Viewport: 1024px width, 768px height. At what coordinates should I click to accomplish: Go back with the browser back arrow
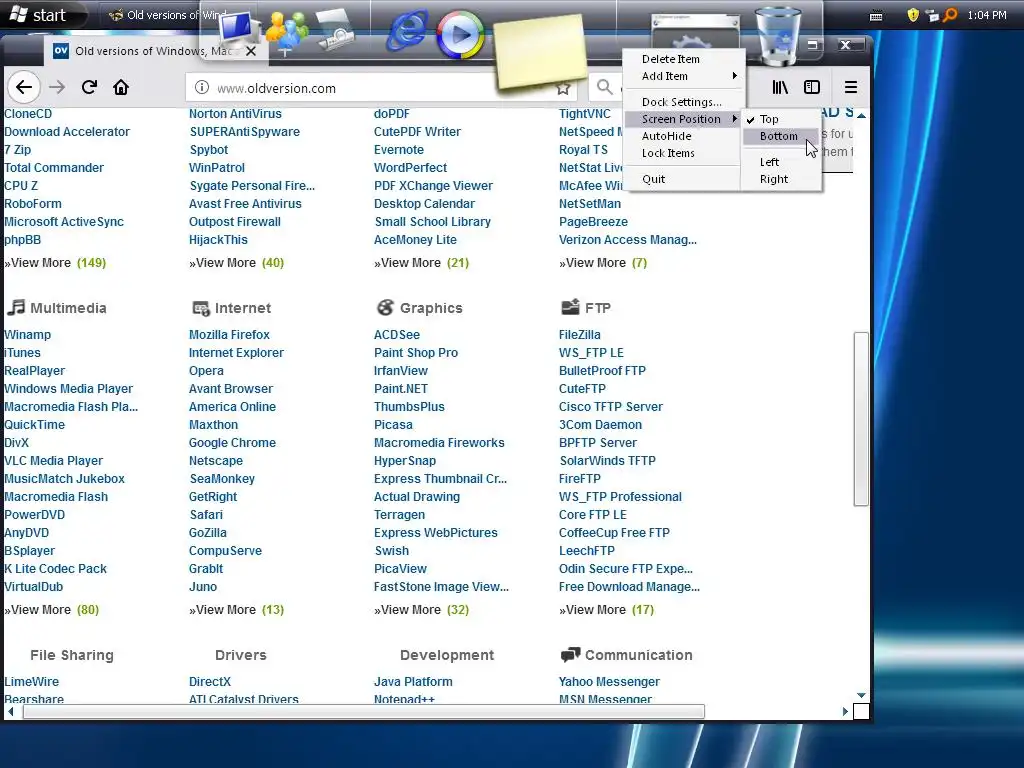tap(24, 88)
